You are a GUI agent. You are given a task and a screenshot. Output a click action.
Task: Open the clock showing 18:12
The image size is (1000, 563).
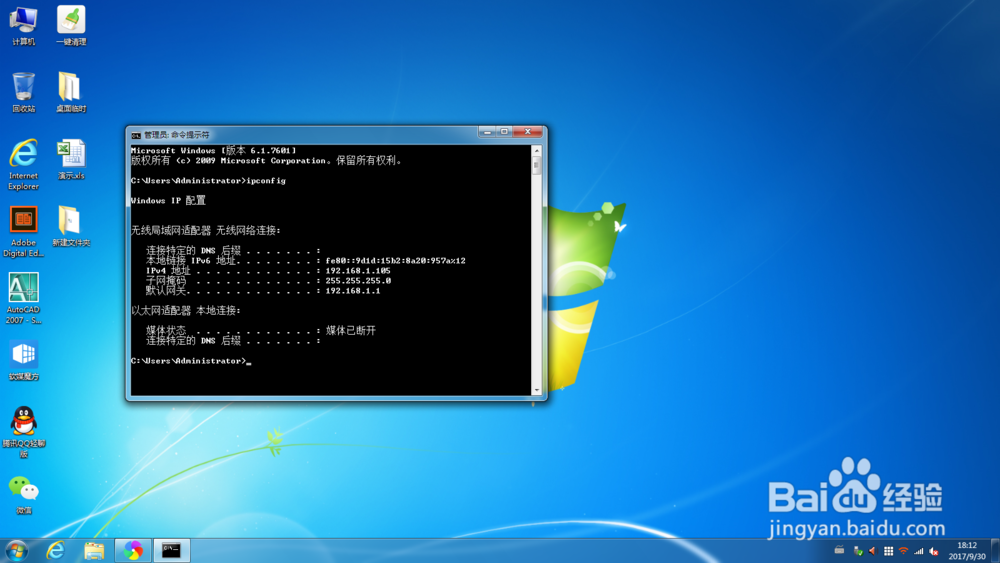967,551
